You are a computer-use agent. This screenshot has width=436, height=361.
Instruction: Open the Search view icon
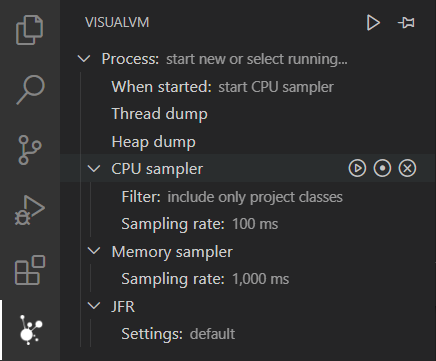30,89
